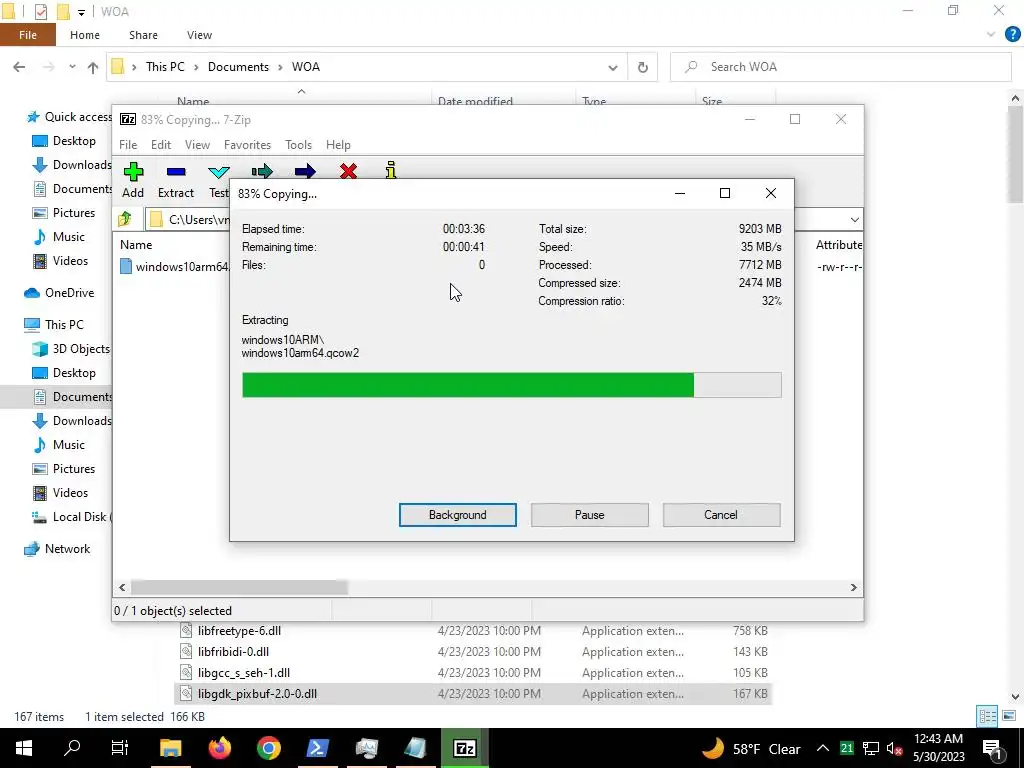Open the 7-Zip File menu

(128, 145)
